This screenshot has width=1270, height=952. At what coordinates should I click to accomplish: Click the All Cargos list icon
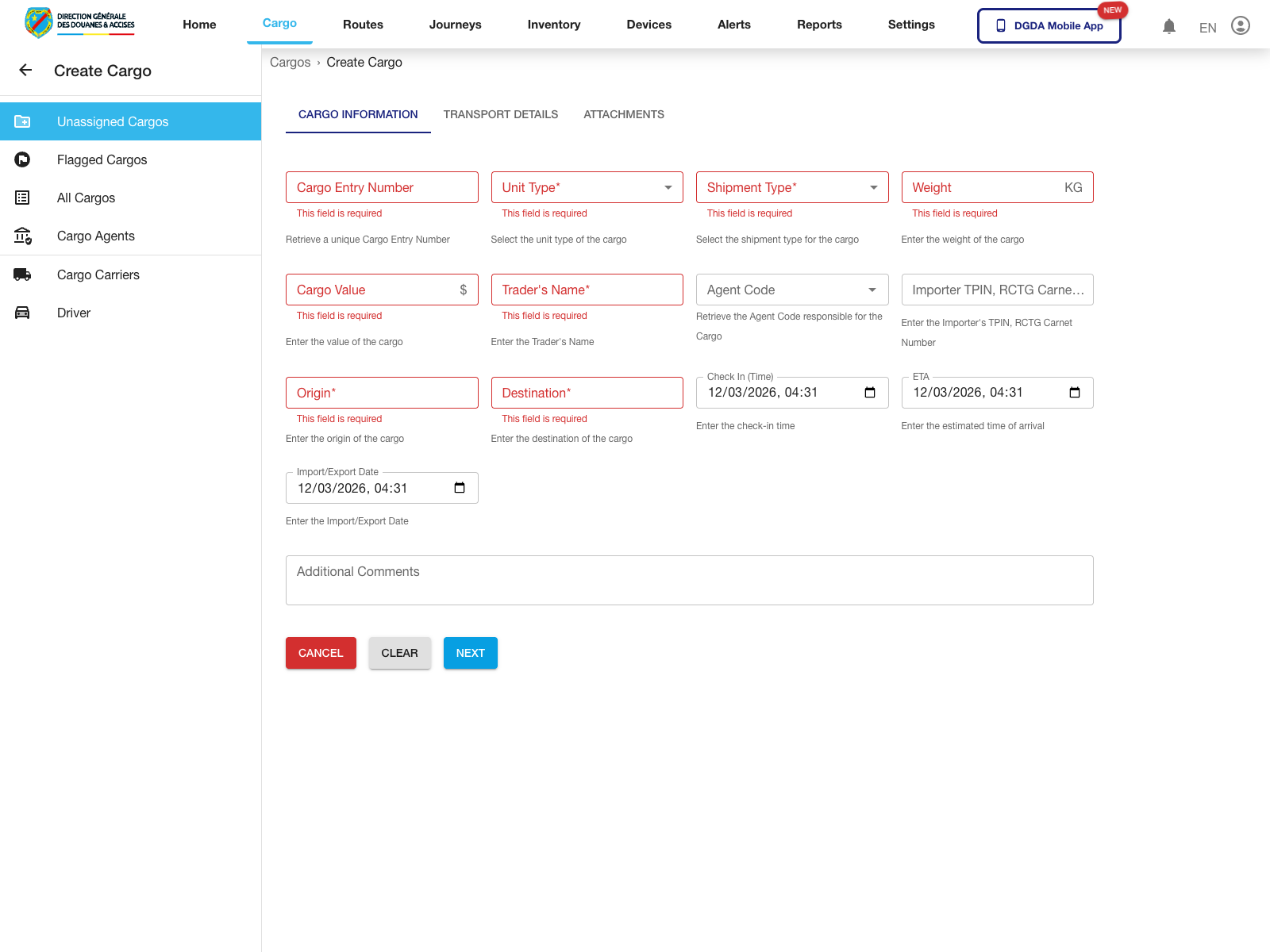pos(22,198)
